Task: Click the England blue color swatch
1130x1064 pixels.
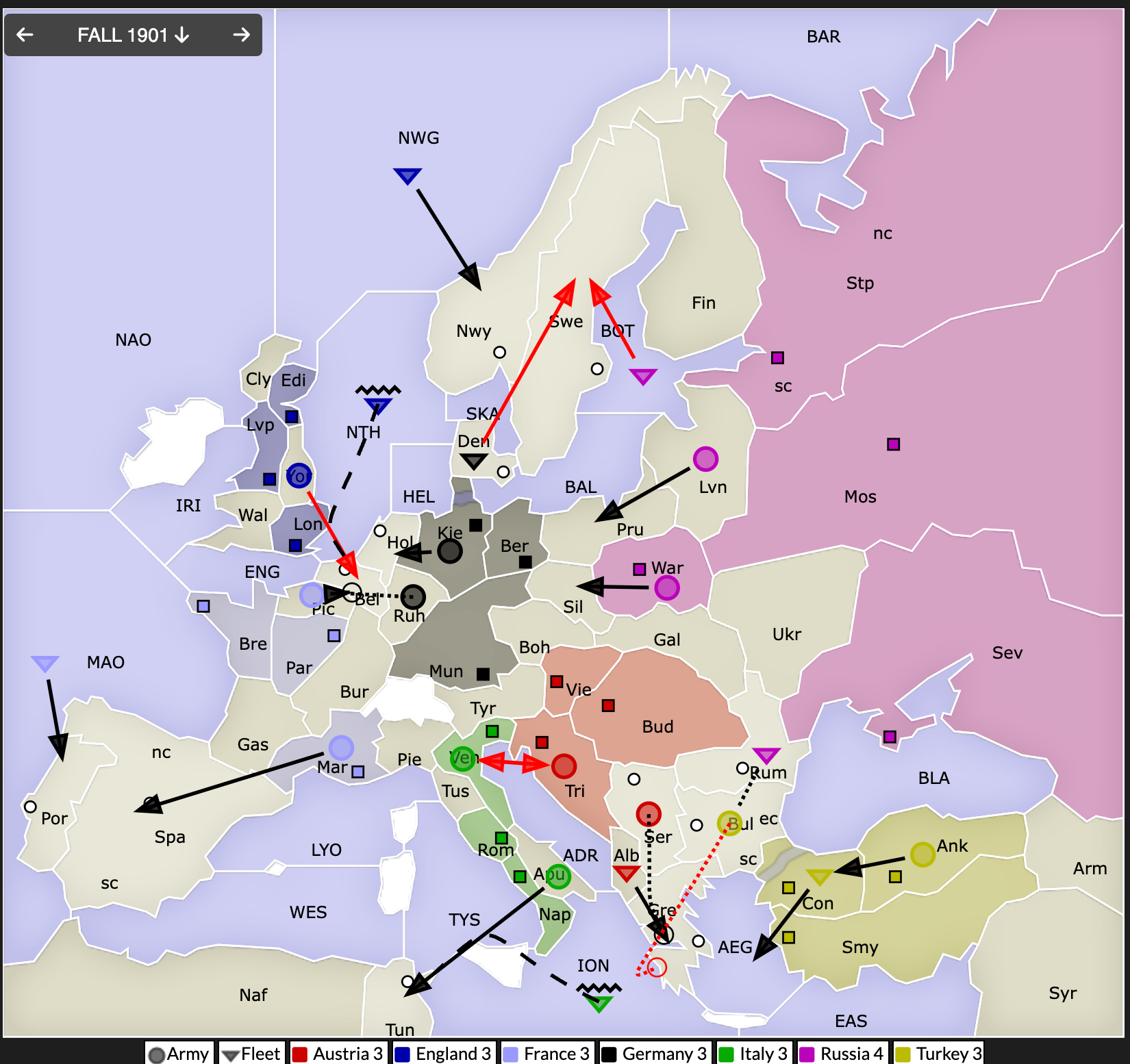Action: click(x=403, y=1054)
